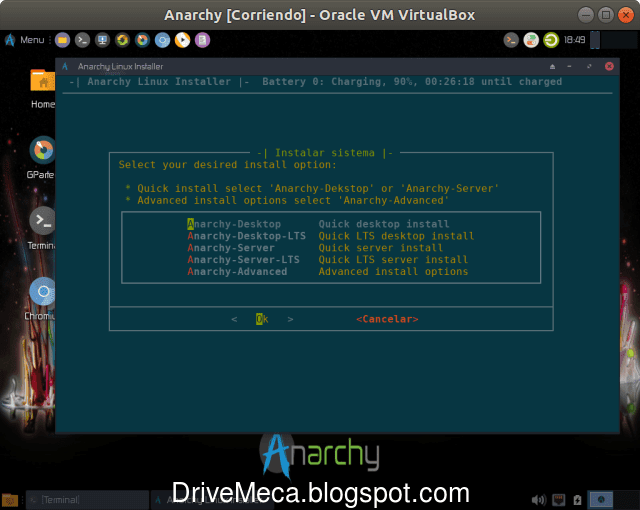Viewport: 640px width, 510px height.
Task: Open the file manager panel icon
Action: (x=62, y=40)
